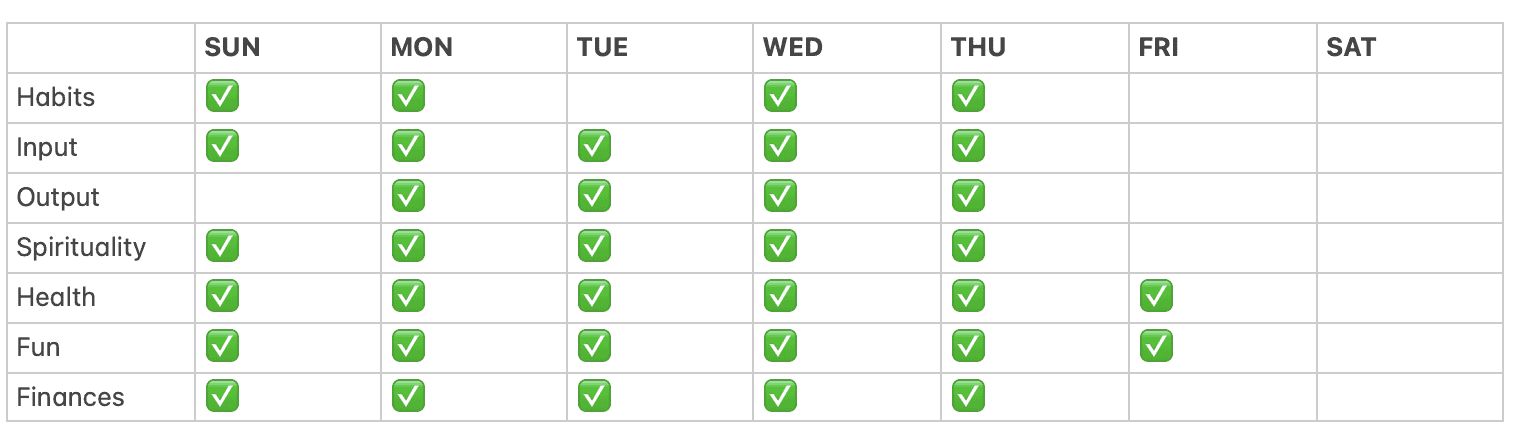Toggle the Input checkmark for TUE

tap(594, 147)
